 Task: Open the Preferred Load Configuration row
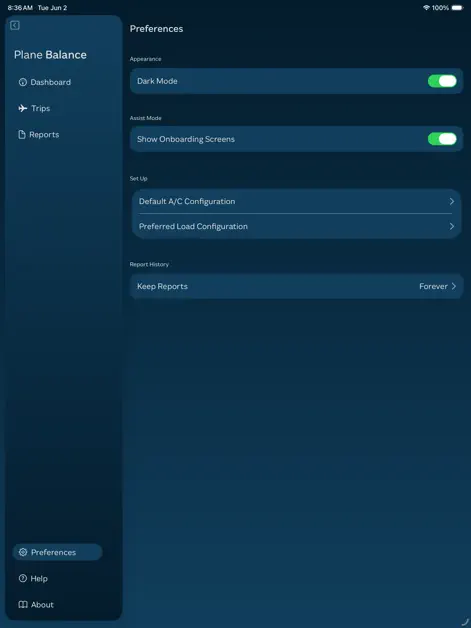296,226
